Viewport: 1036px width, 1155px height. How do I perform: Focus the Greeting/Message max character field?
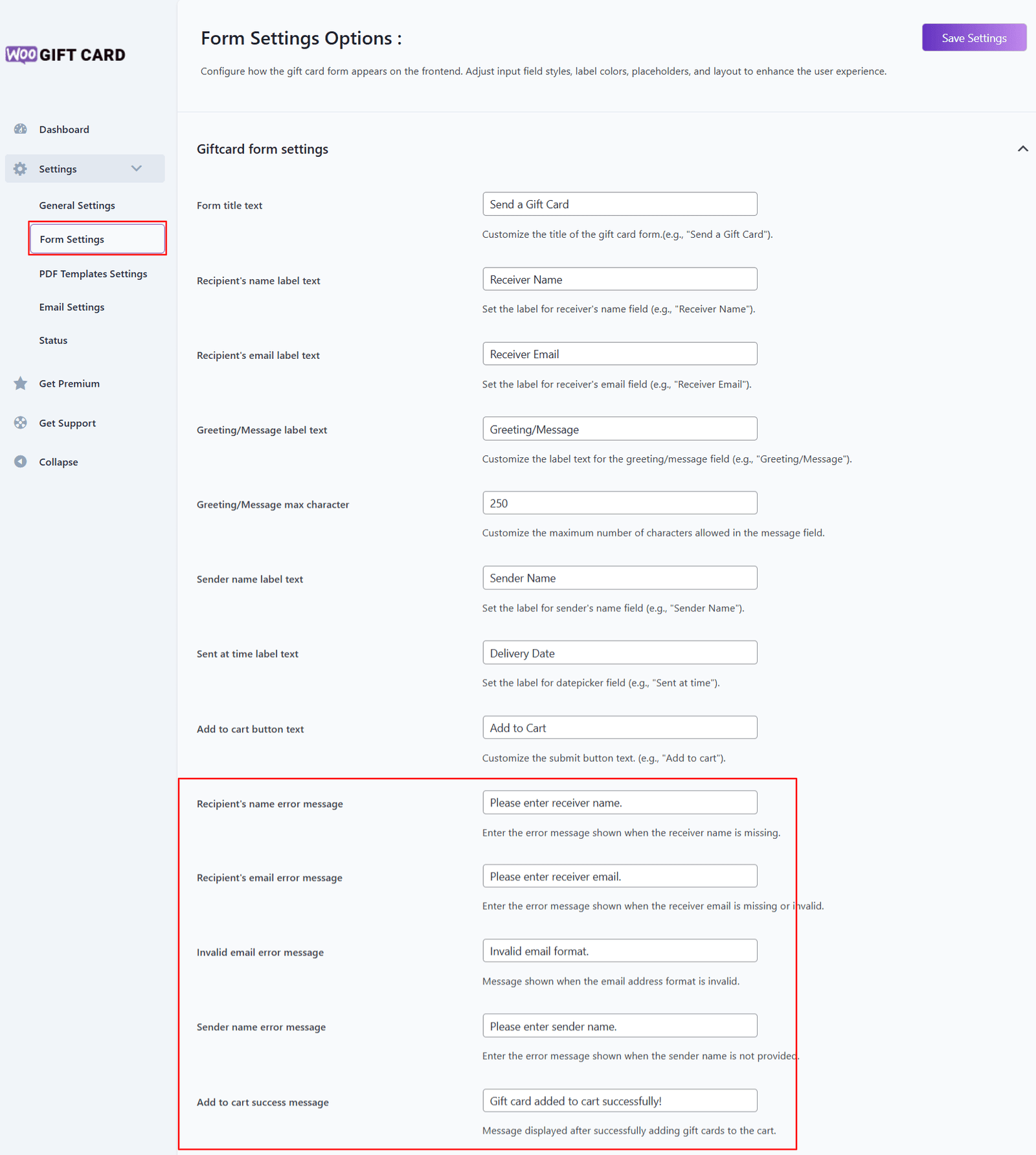click(x=619, y=503)
